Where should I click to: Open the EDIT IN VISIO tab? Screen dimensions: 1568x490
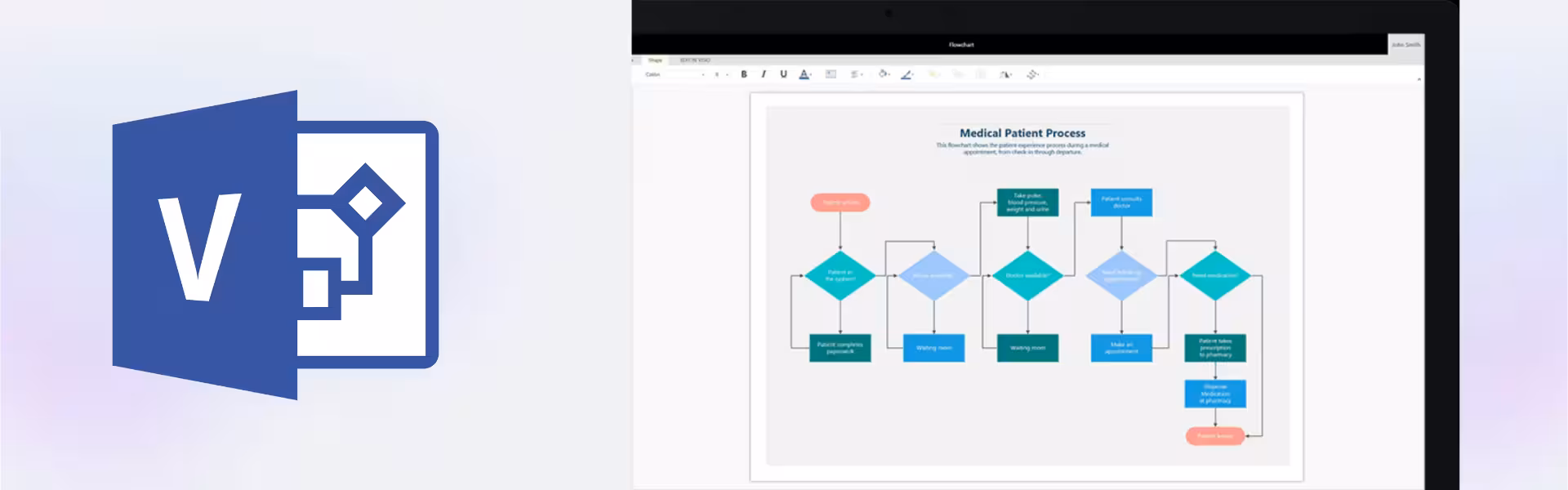[695, 60]
